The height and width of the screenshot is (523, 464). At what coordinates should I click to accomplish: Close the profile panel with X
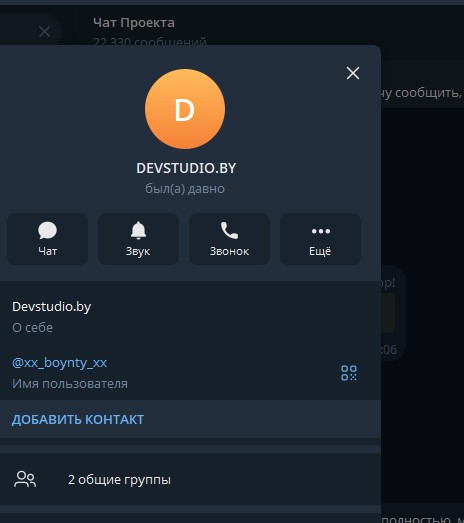(x=353, y=73)
